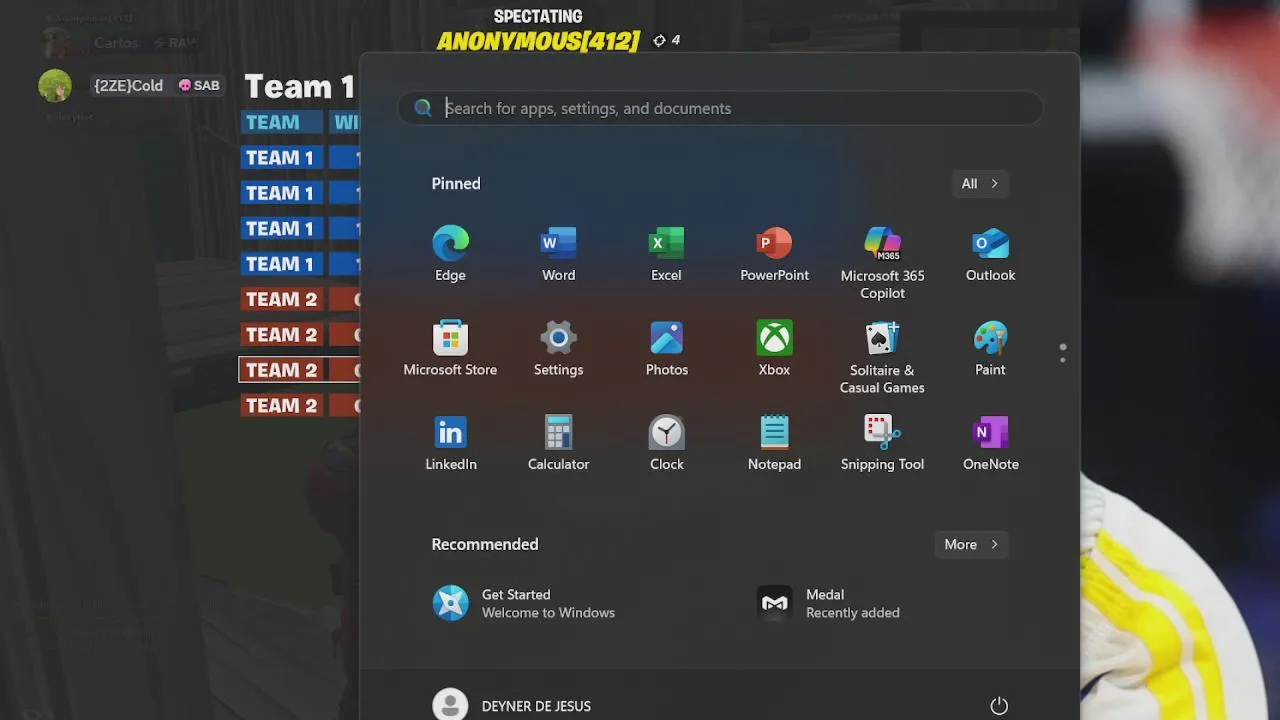Open Microsoft 365 Copilot
Screen dimensions: 1280x720
[x=882, y=263]
